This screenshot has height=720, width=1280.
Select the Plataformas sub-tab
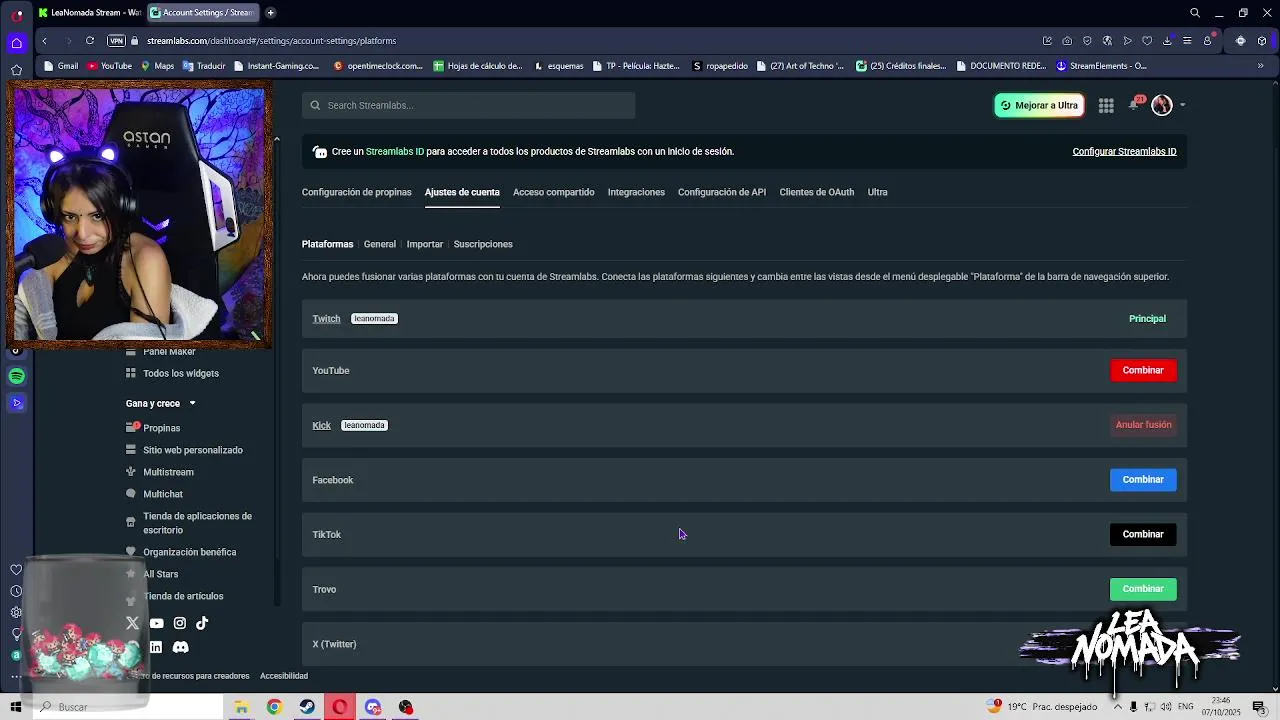click(x=328, y=244)
